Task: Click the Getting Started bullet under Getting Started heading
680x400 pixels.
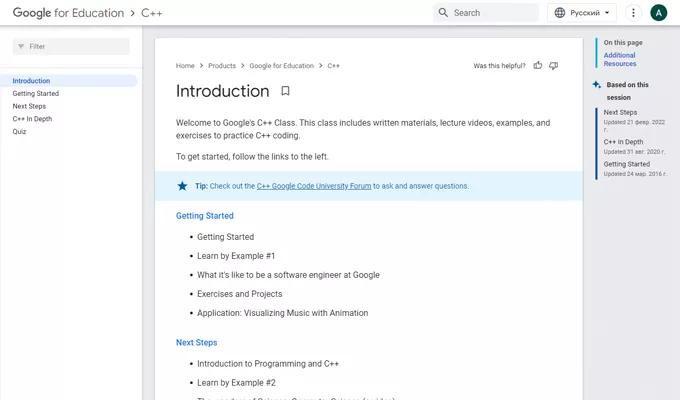Action: [226, 237]
